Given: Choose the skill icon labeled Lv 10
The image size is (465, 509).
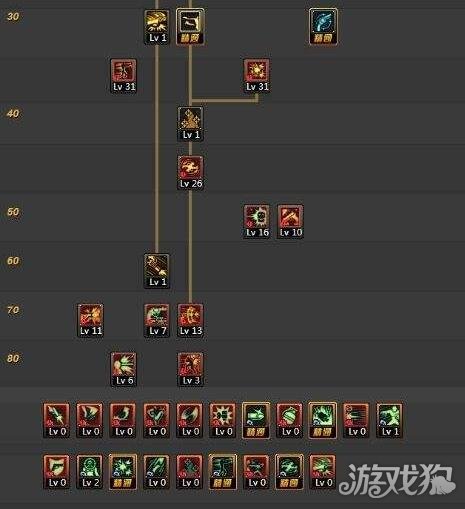Looking at the screenshot, I should pos(290,222).
